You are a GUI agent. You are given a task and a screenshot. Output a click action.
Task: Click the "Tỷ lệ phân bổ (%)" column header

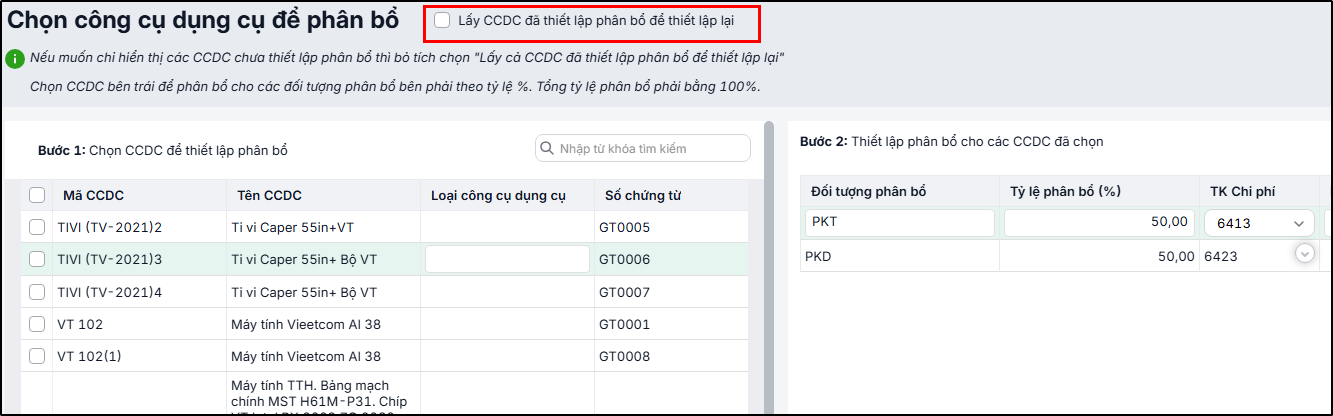coord(1063,190)
